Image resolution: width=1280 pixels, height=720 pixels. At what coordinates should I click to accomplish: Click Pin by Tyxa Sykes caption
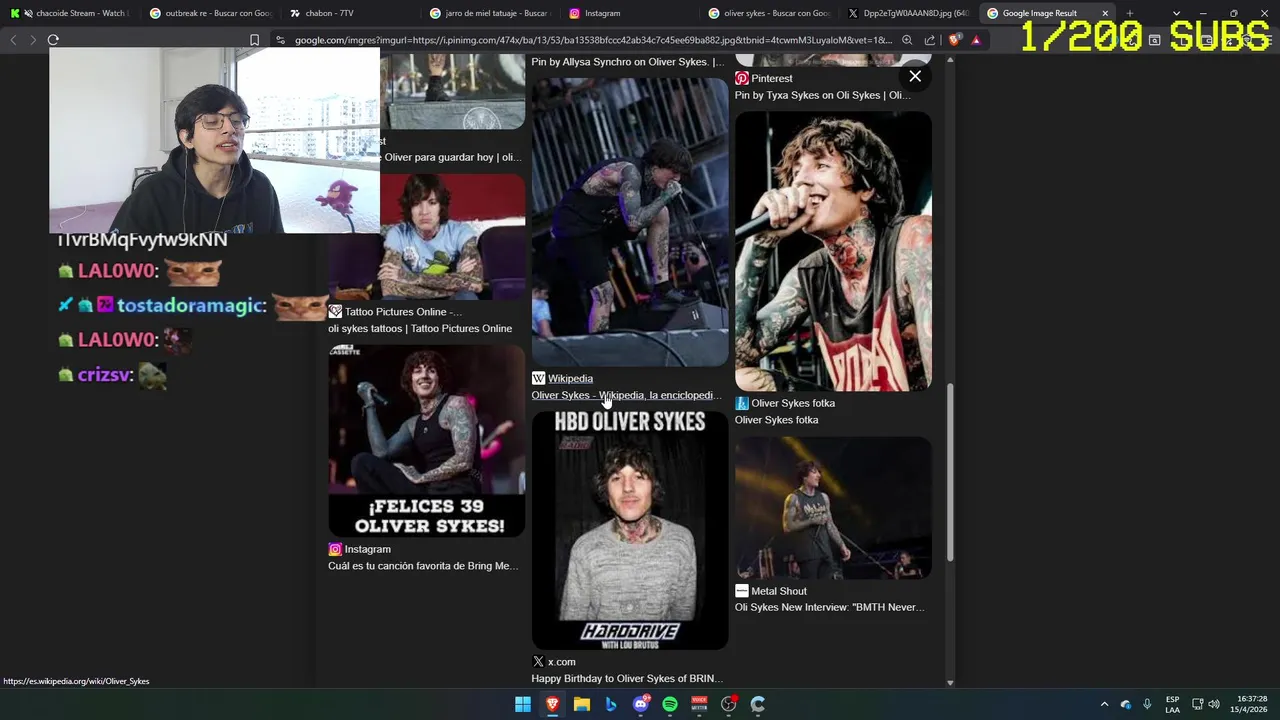pos(822,95)
